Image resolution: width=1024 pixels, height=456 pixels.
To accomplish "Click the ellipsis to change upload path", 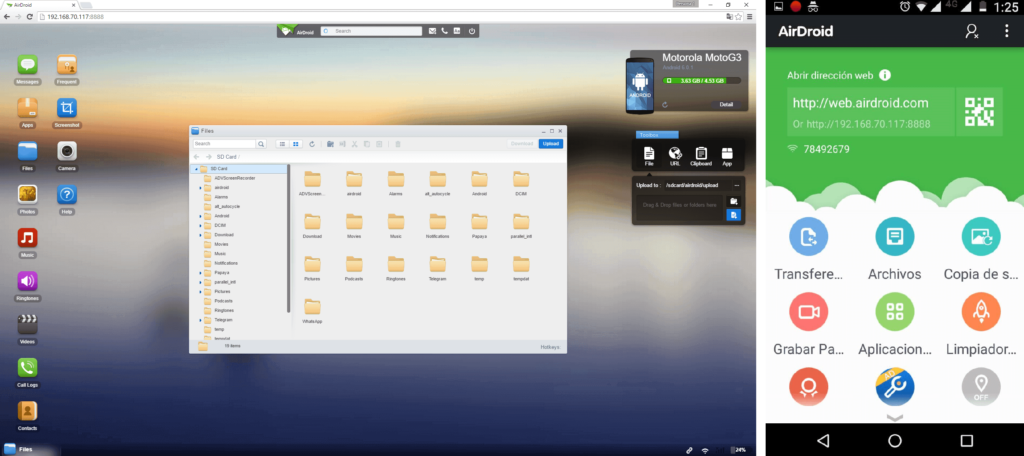I will tap(736, 186).
